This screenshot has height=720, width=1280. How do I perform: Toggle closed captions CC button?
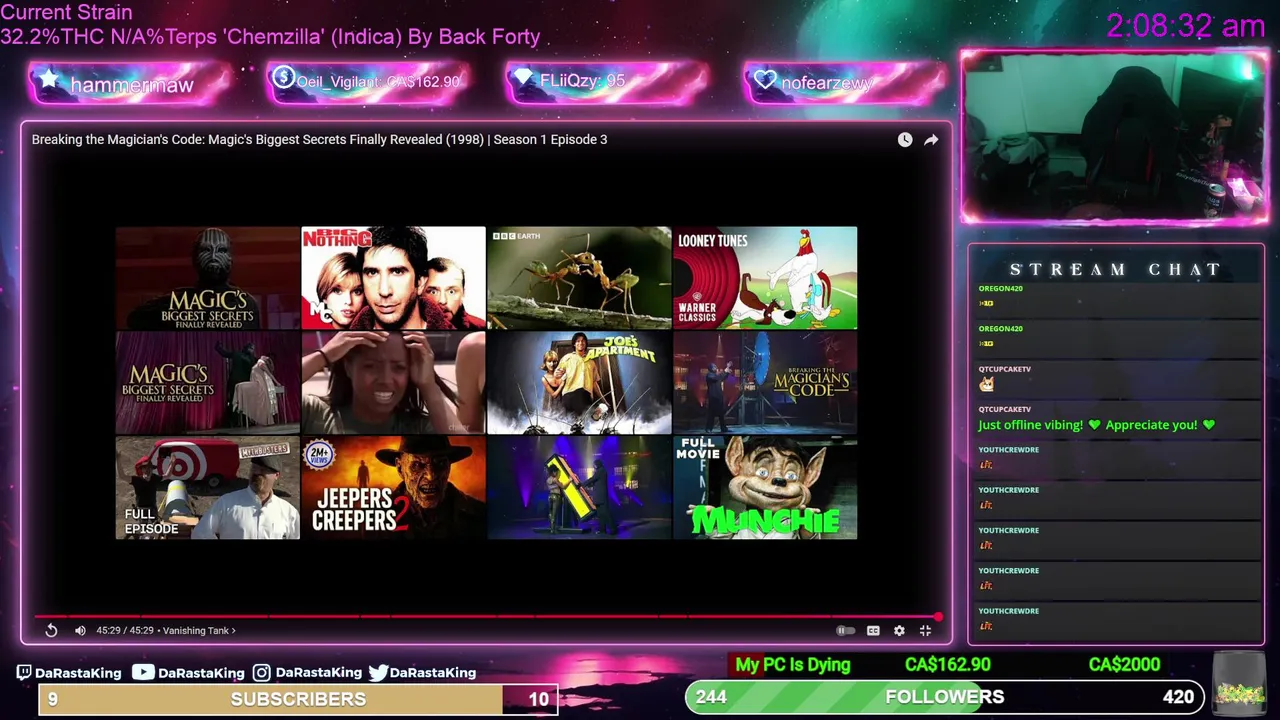pos(873,630)
